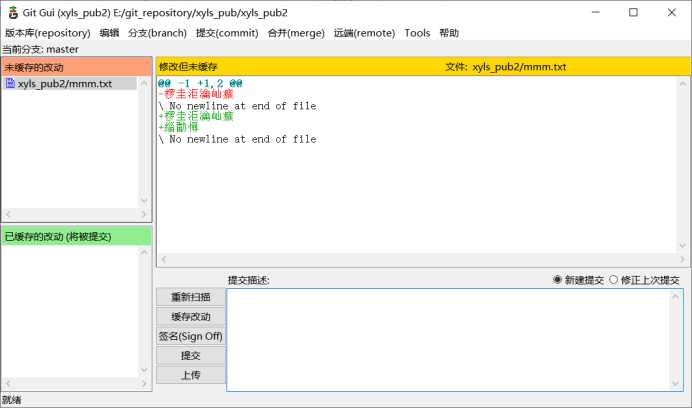Image resolution: width=692 pixels, height=409 pixels.
Task: Click up arrow of diff view vertical scrollbar
Action: click(683, 83)
